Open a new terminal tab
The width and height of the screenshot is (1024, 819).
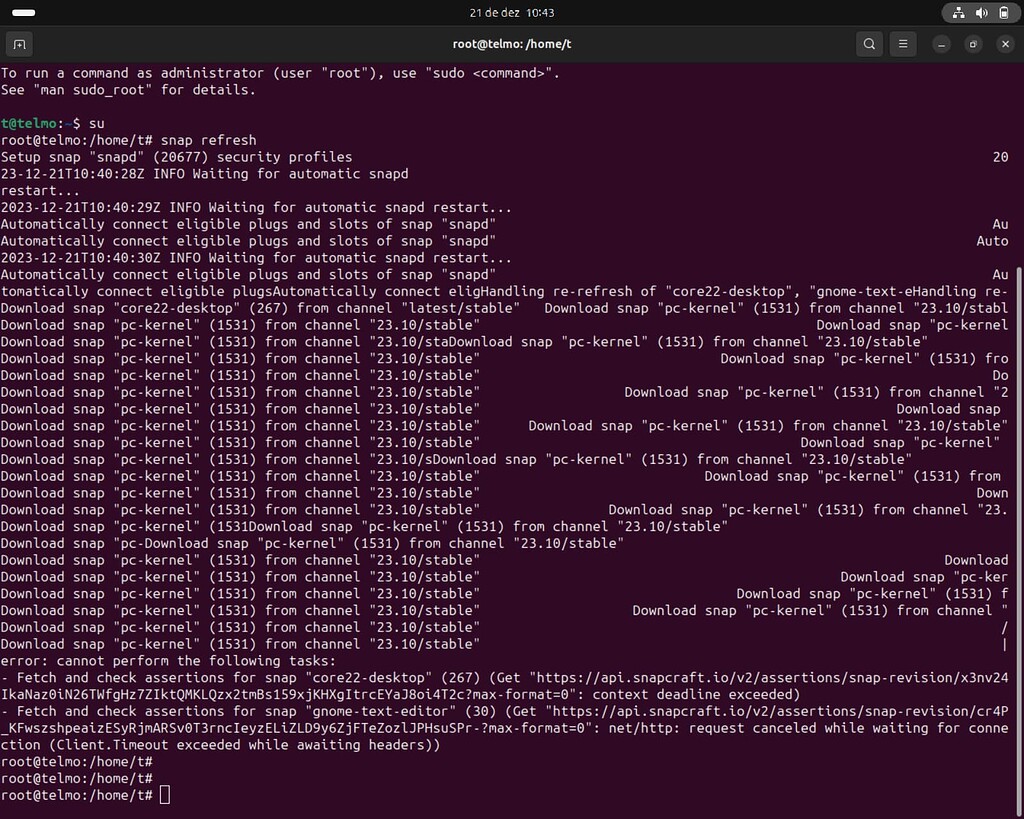click(x=20, y=44)
